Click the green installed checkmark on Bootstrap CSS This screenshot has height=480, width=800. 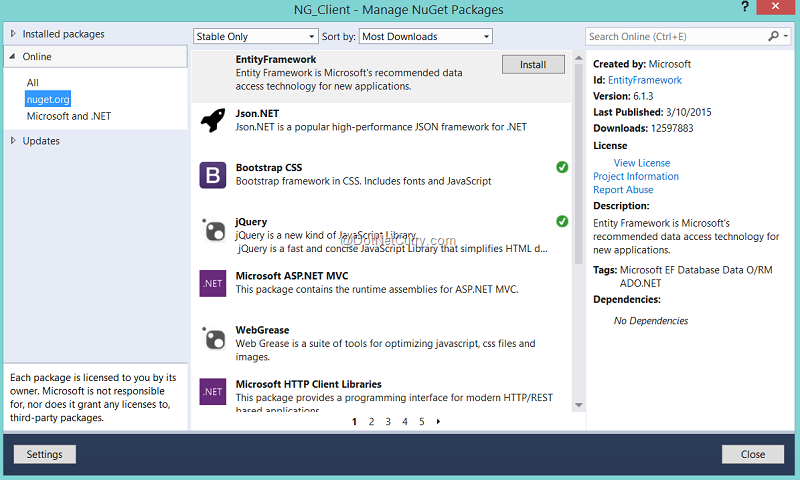click(x=562, y=167)
